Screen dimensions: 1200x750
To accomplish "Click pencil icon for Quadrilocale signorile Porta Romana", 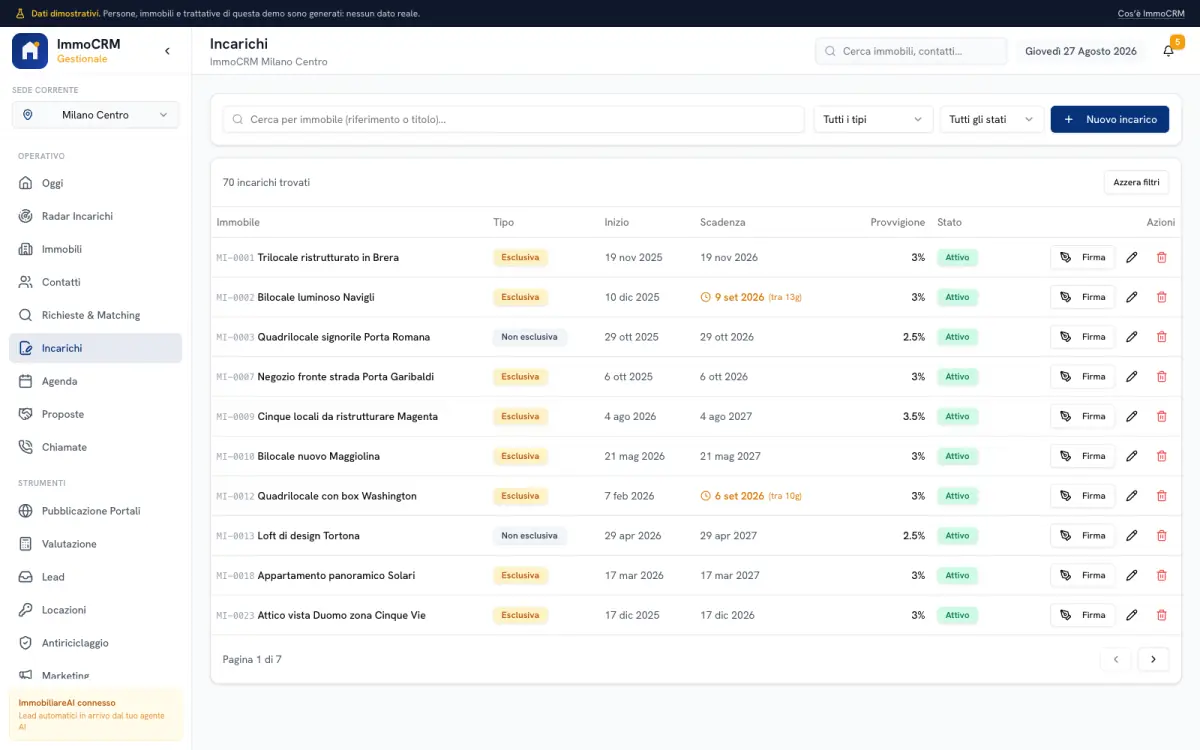I will tap(1132, 337).
